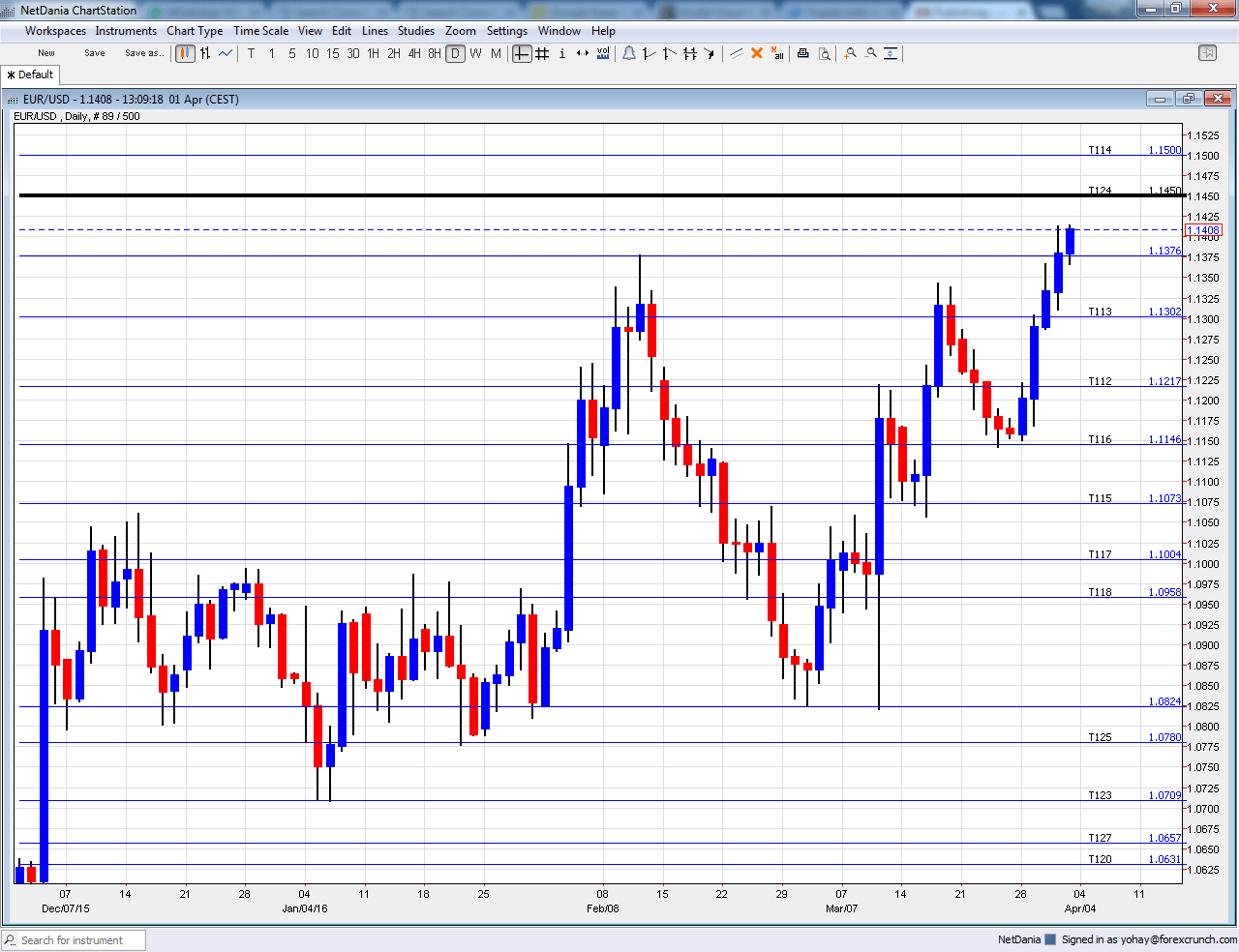This screenshot has height=952, width=1239.
Task: Click the vertical auto-scale icon
Action: coord(891,53)
